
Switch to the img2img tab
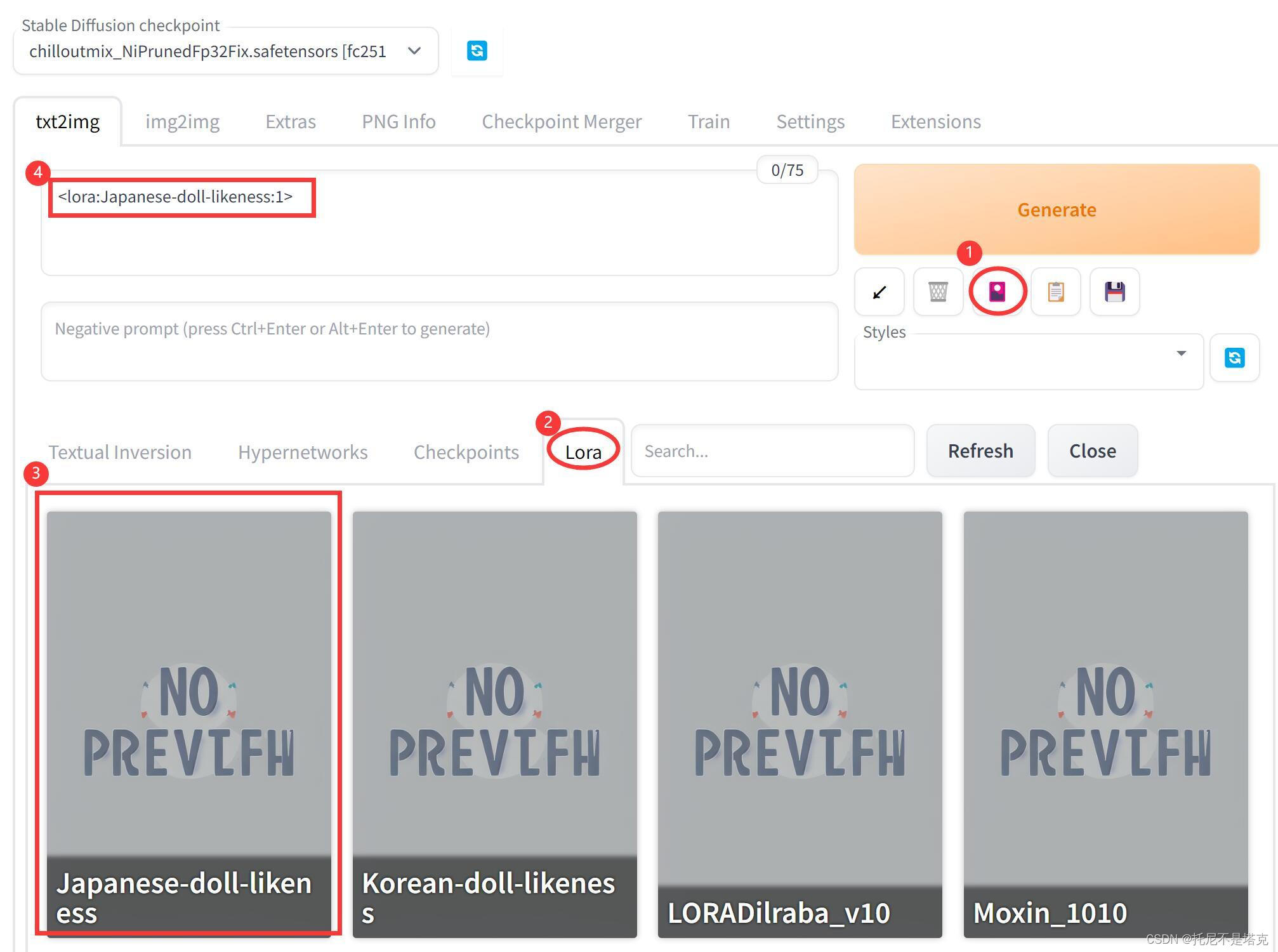pyautogui.click(x=182, y=121)
